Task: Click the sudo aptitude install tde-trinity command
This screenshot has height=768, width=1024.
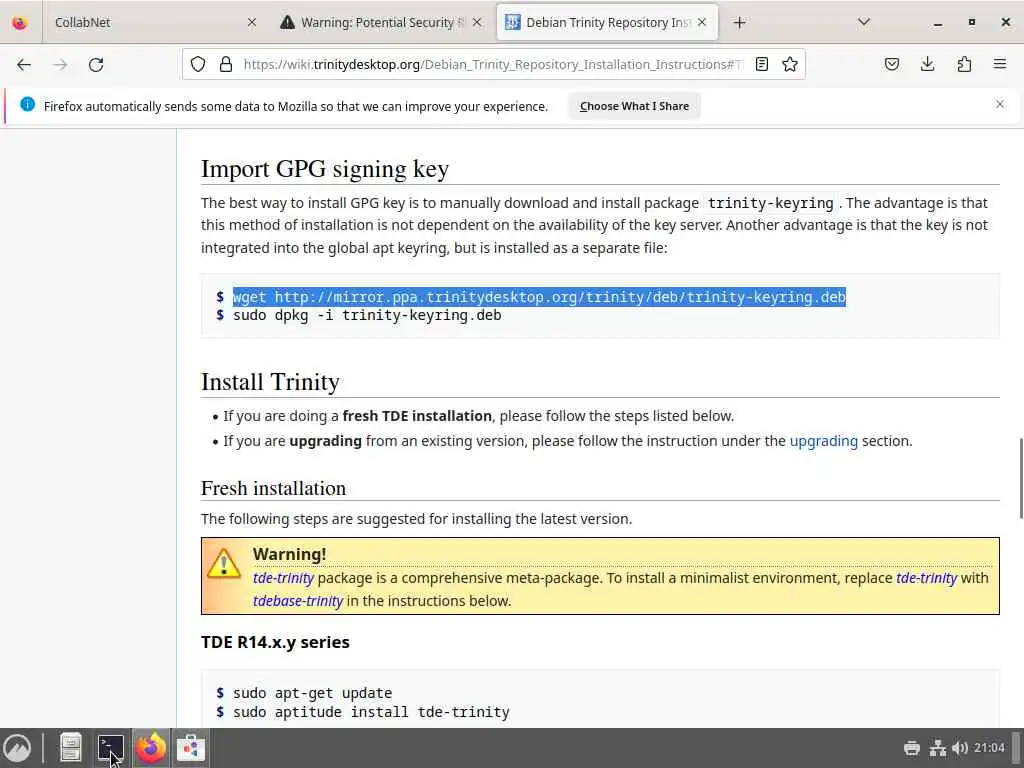Action: point(371,712)
